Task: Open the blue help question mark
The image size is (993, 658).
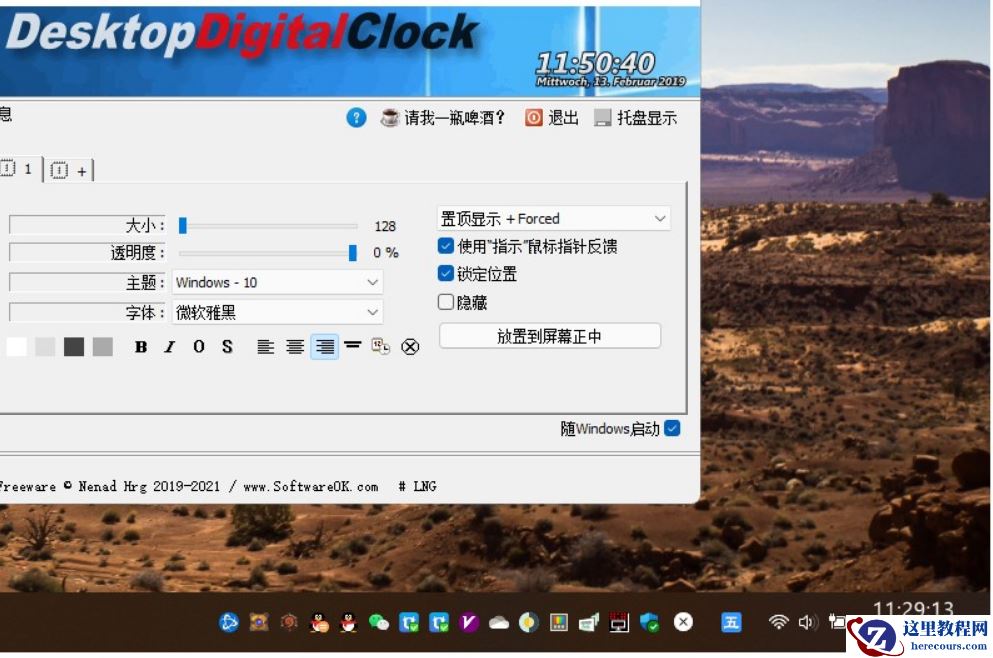Action: [x=358, y=117]
